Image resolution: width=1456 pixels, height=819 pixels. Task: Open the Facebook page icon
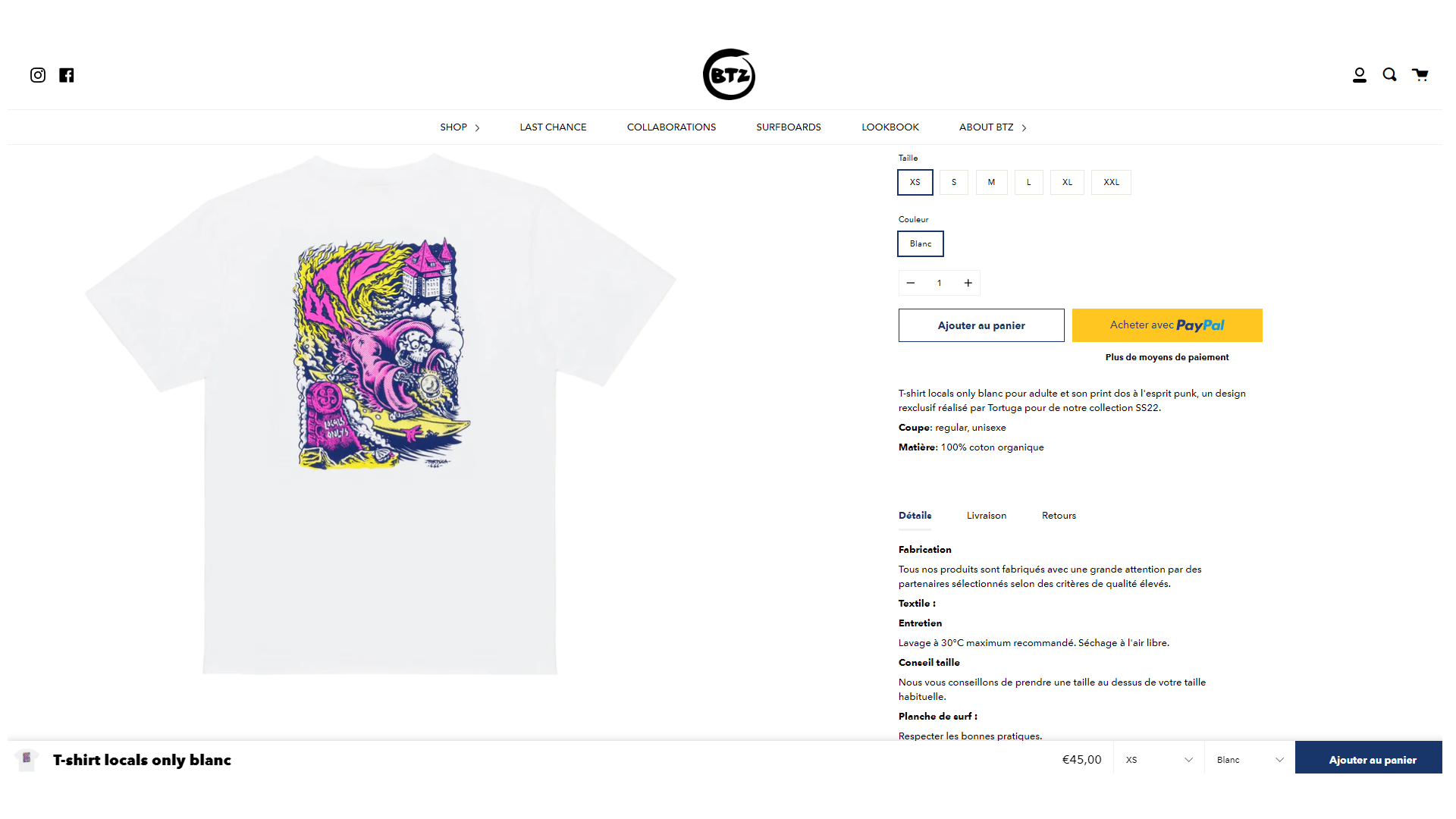point(67,75)
